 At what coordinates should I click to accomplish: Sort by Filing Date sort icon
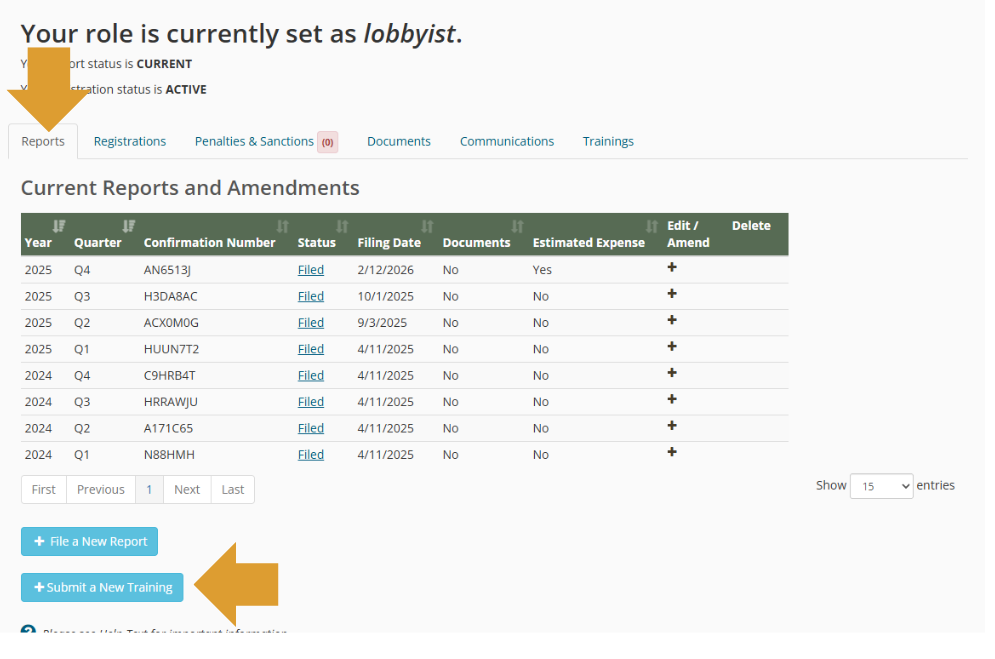[427, 226]
